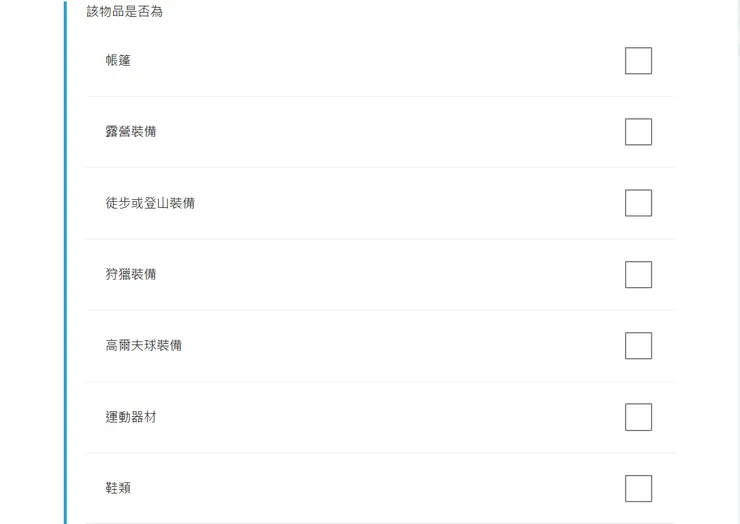Click the 狩獵裝備 label text

click(131, 275)
